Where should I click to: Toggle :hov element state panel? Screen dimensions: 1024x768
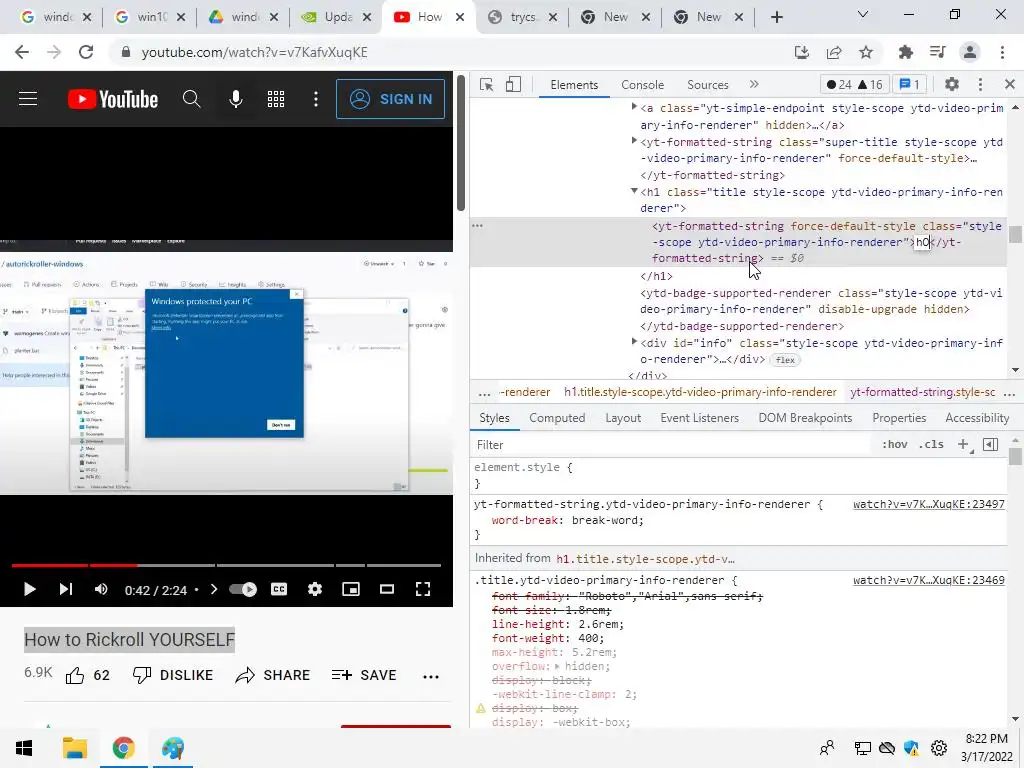tap(894, 445)
